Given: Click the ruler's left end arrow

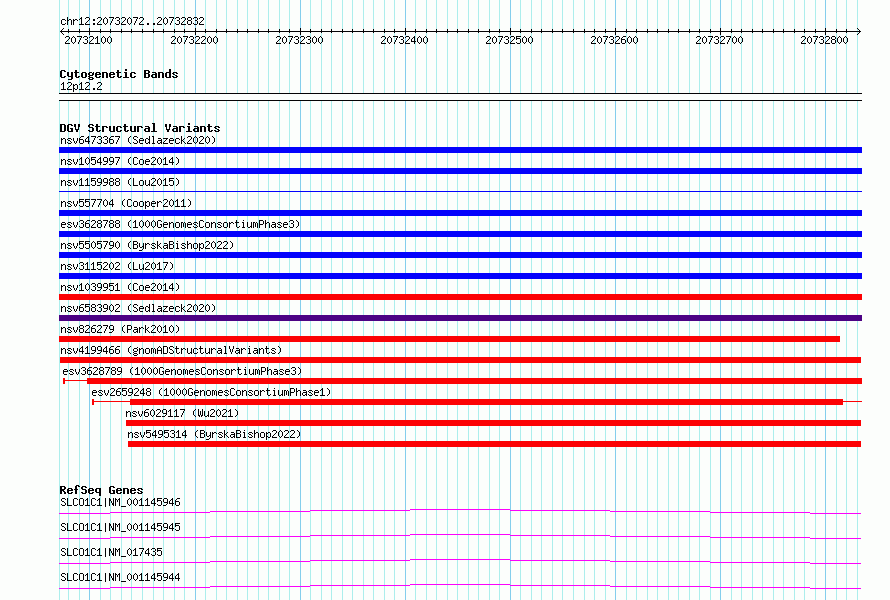Looking at the screenshot, I should click(62, 31).
